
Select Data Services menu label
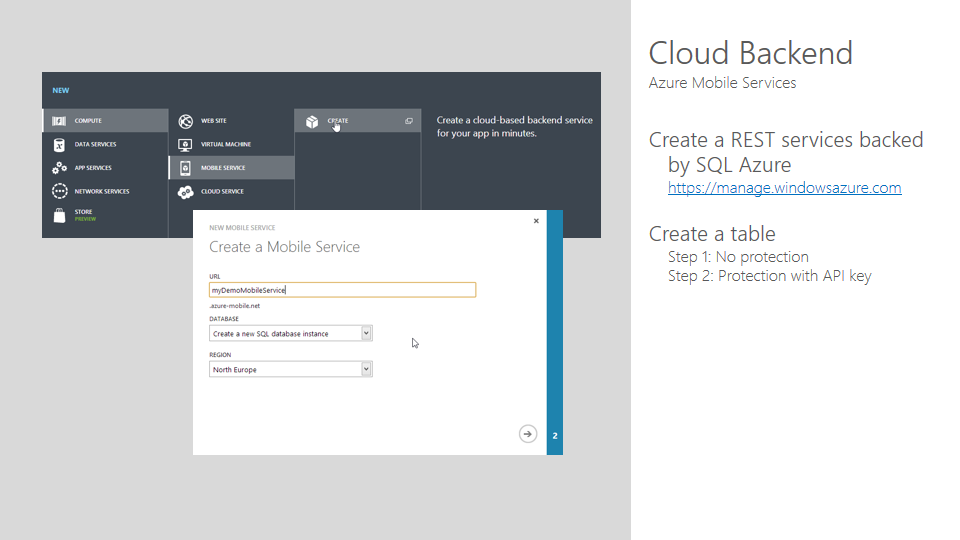click(x=96, y=144)
